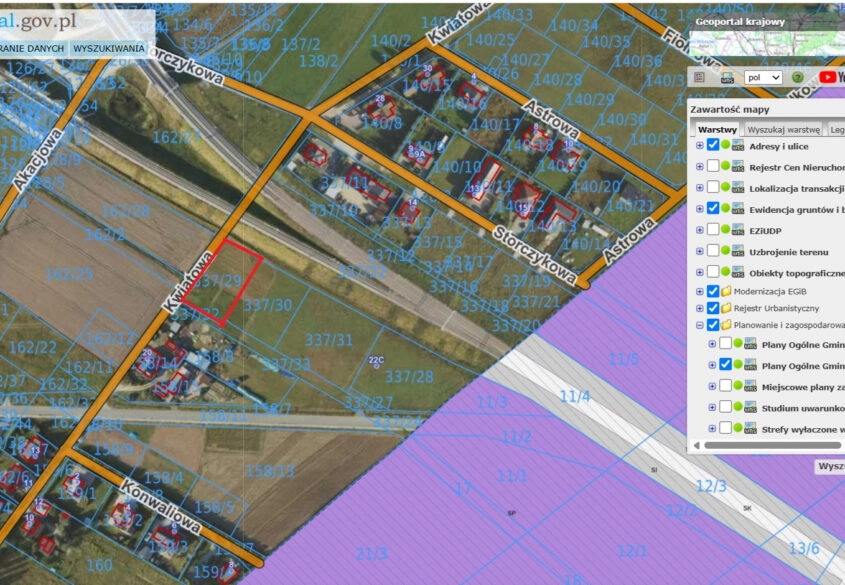Click the Rejestr Urbanistyczny group label
The image size is (845, 585).
pyautogui.click(x=776, y=308)
